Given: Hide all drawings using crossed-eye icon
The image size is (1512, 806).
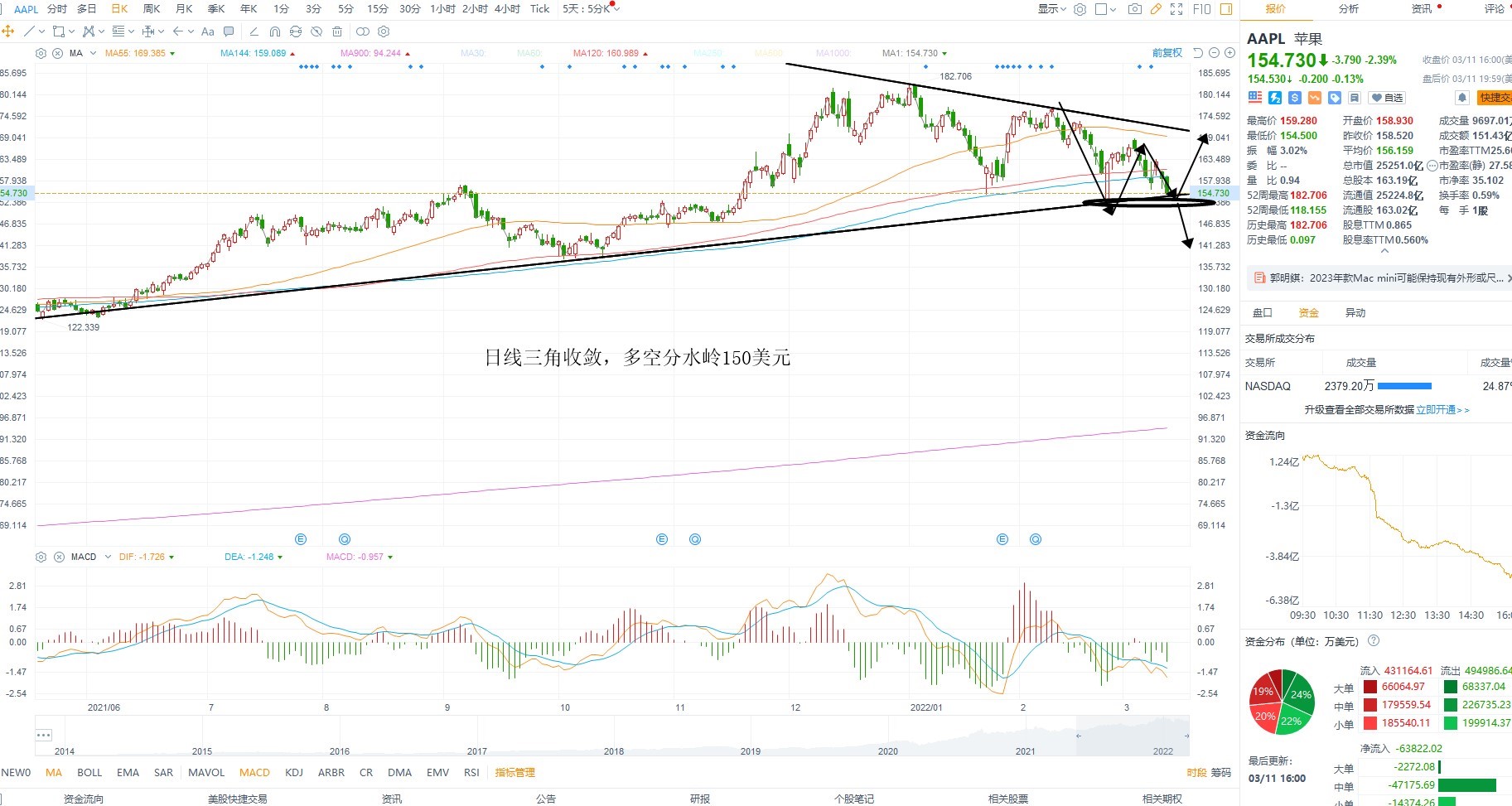Looking at the screenshot, I should (x=316, y=31).
